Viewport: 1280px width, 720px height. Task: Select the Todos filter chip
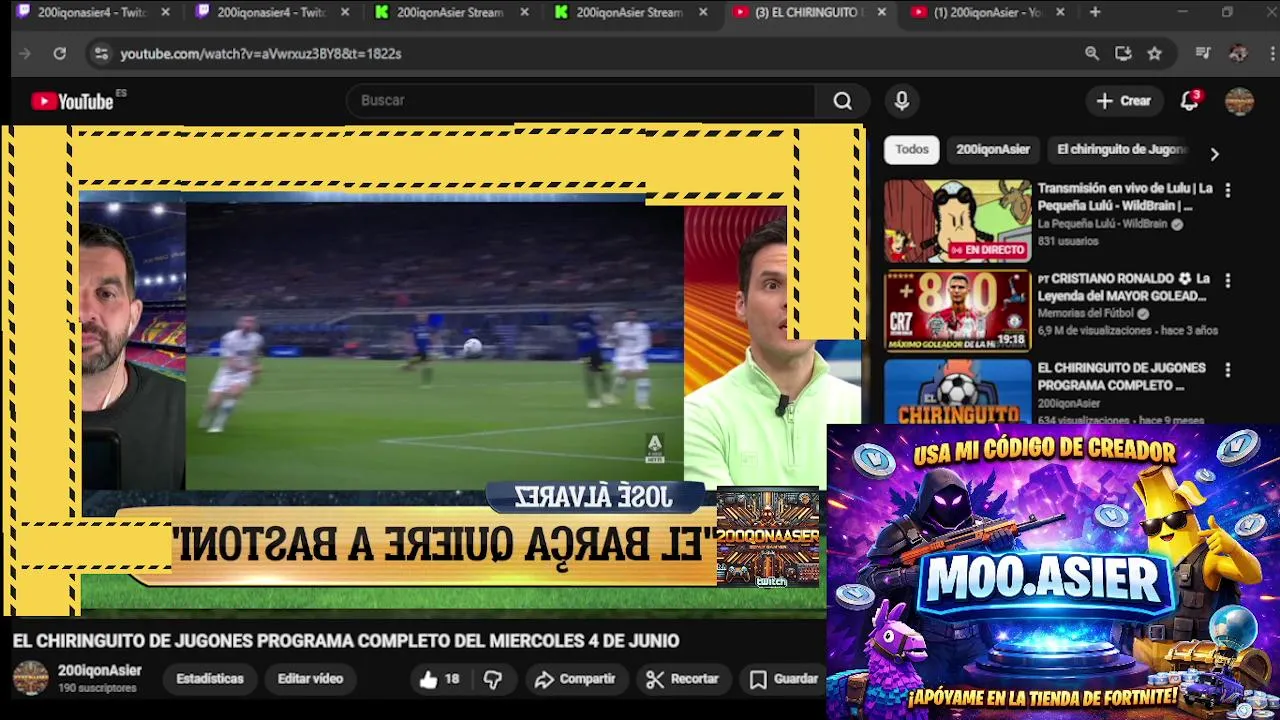(x=912, y=150)
